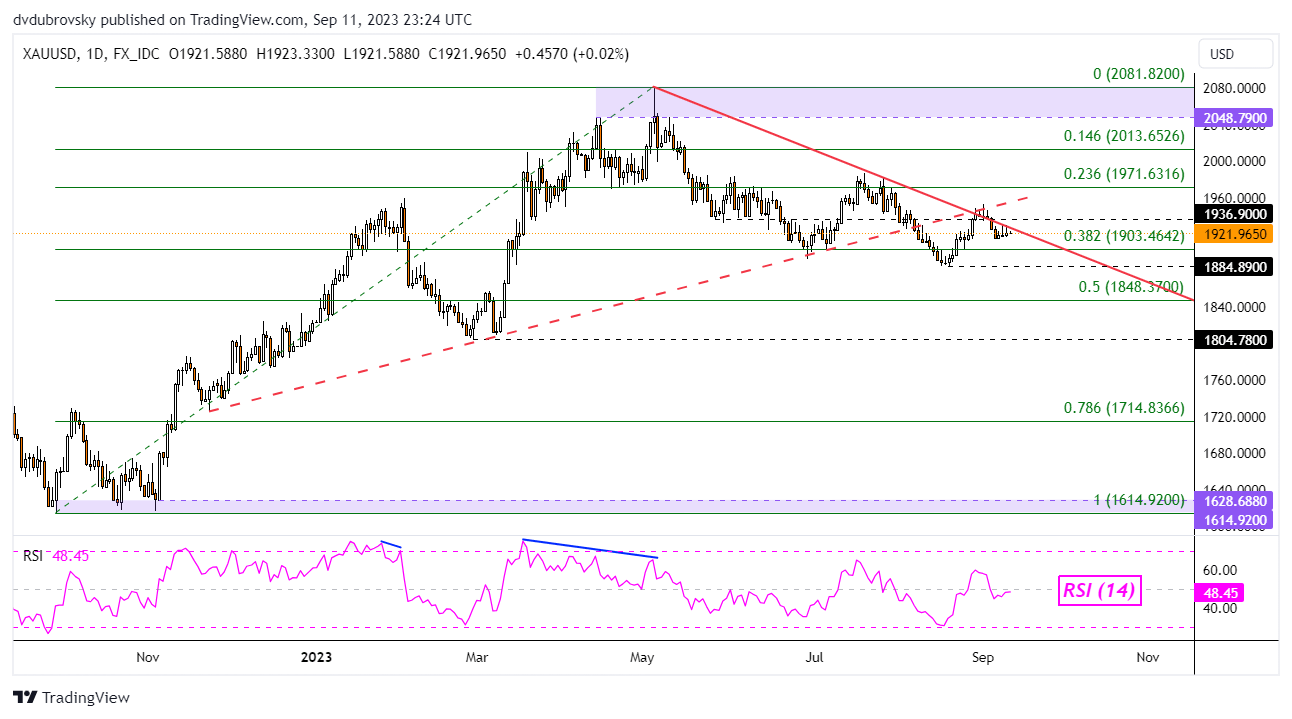Click the black 1936.9000 price label
The height and width of the screenshot is (719, 1292).
click(1229, 214)
